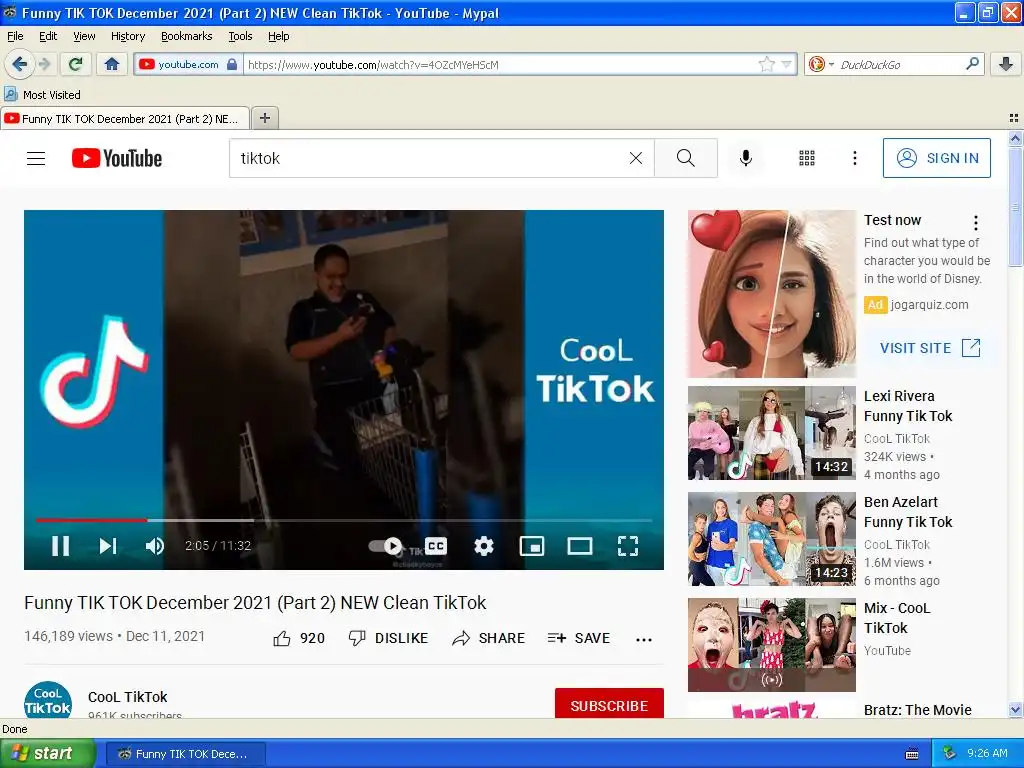Open the Edit menu
Screen dimensions: 1024x768
[x=48, y=36]
